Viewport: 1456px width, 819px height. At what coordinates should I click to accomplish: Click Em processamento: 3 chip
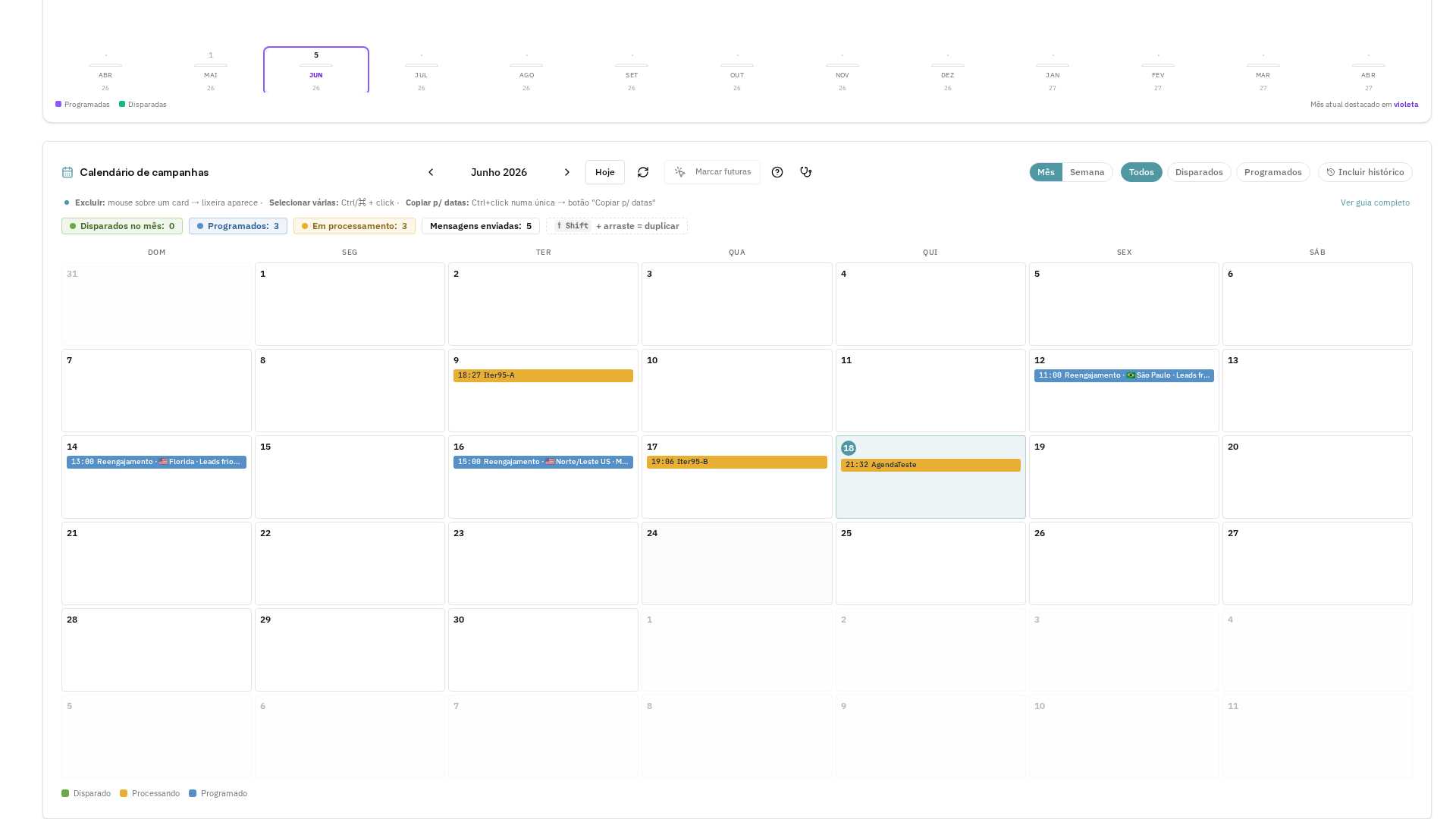(x=354, y=226)
